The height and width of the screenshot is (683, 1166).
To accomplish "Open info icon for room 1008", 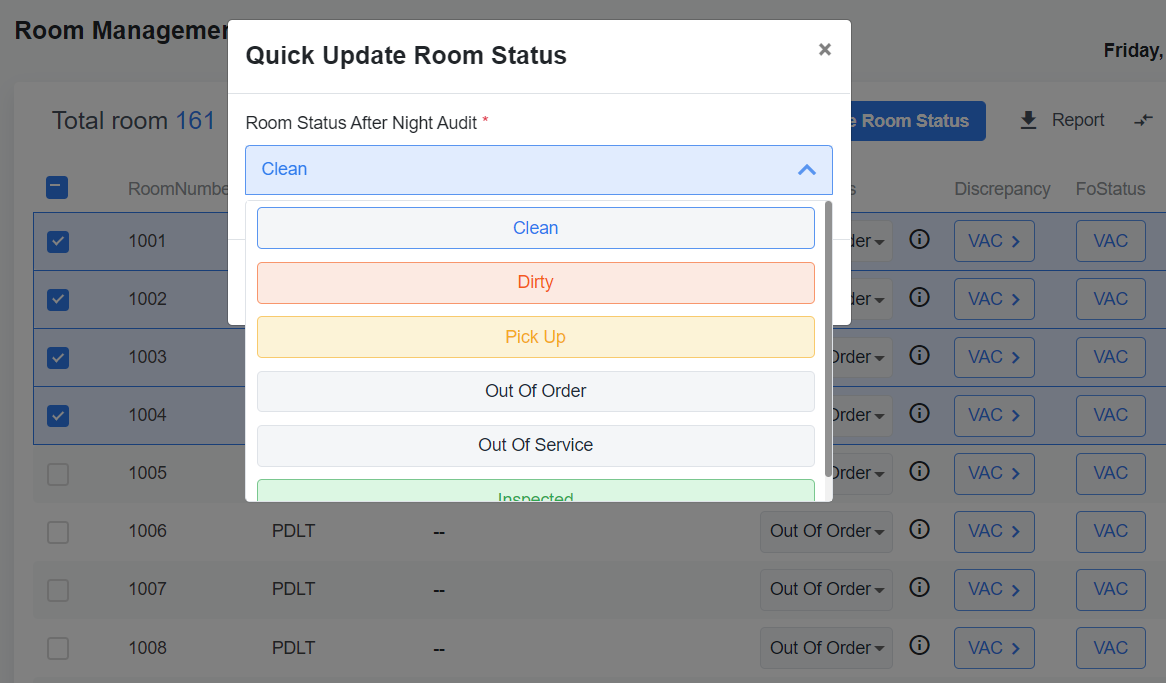I will (x=920, y=646).
